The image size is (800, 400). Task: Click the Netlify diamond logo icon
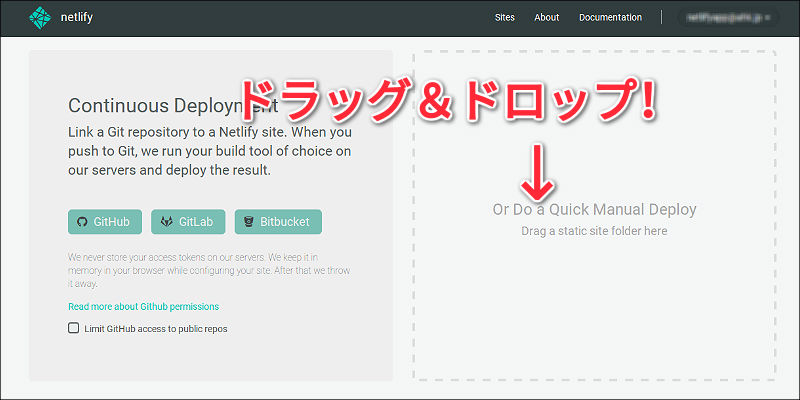tap(40, 18)
